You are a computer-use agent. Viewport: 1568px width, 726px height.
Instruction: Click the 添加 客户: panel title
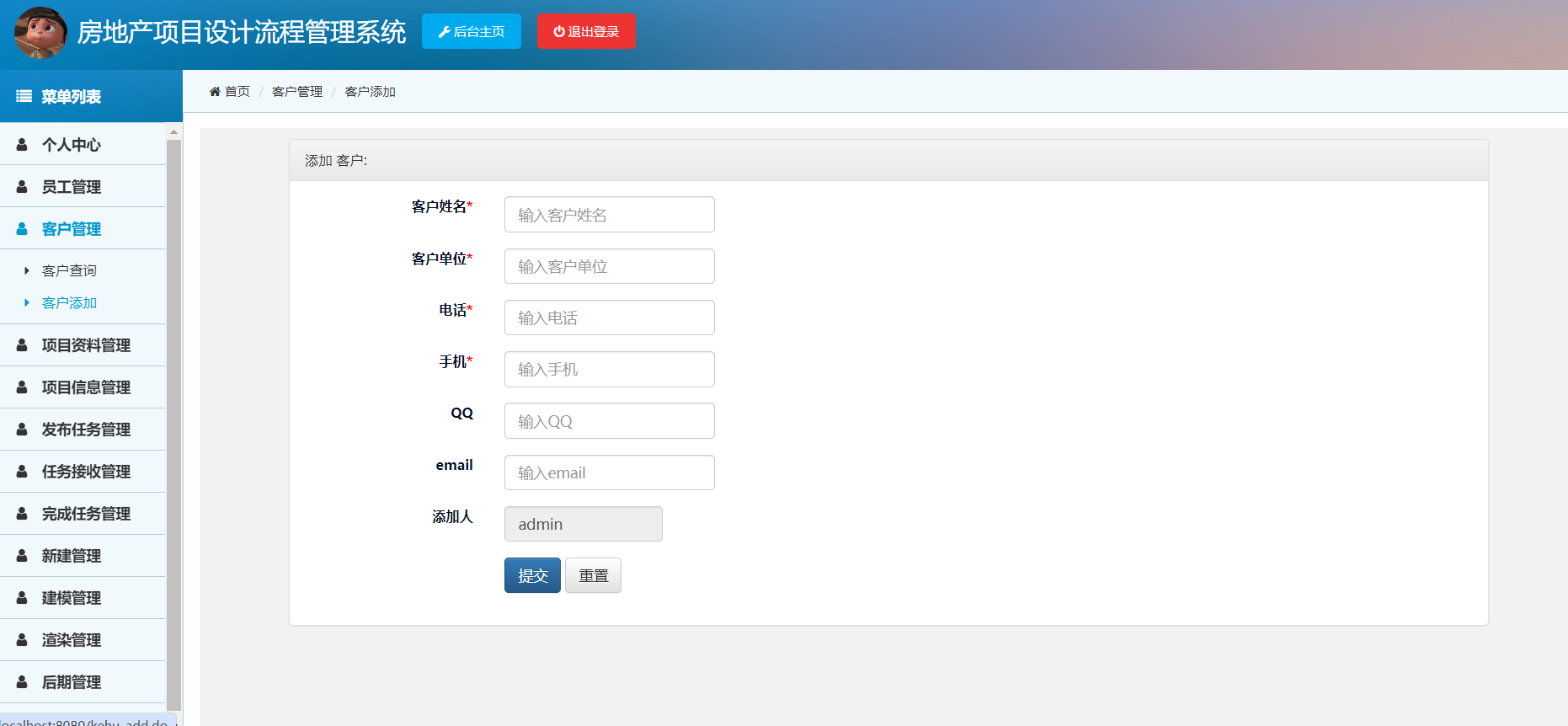[x=336, y=160]
